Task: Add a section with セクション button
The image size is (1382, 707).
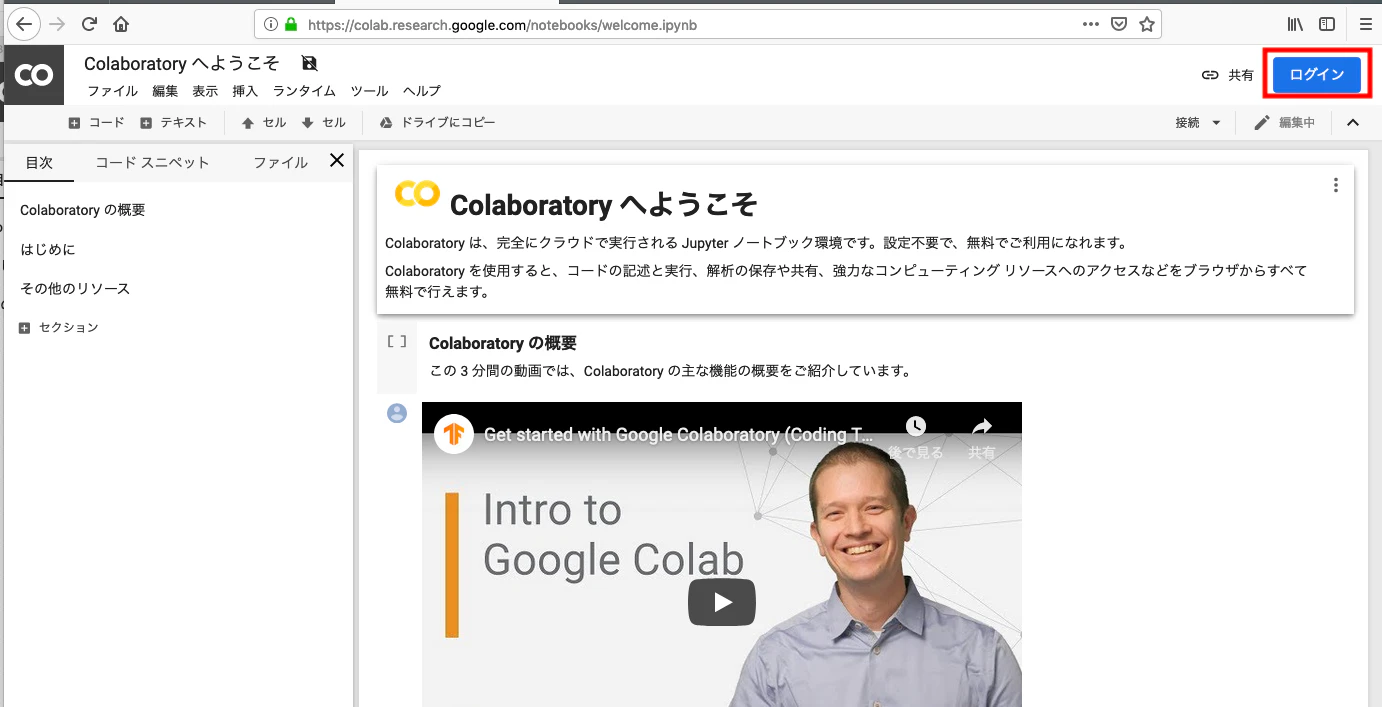Action: [x=59, y=327]
